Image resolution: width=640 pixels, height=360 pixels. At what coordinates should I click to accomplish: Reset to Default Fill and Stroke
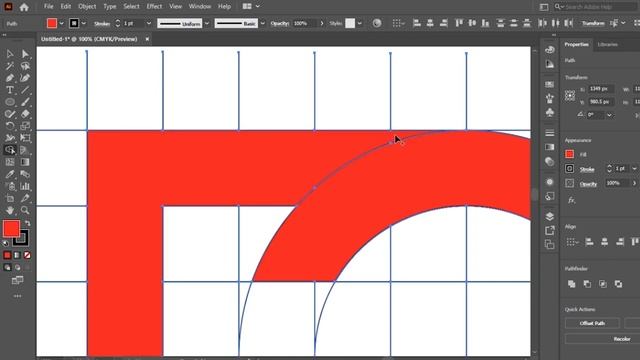[5, 243]
